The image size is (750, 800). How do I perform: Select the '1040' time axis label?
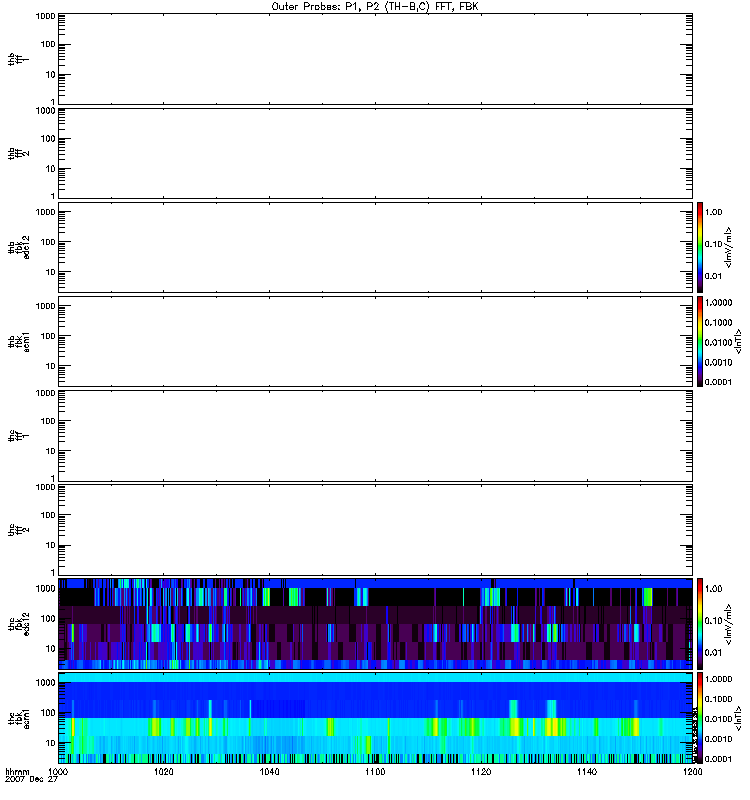[269, 772]
